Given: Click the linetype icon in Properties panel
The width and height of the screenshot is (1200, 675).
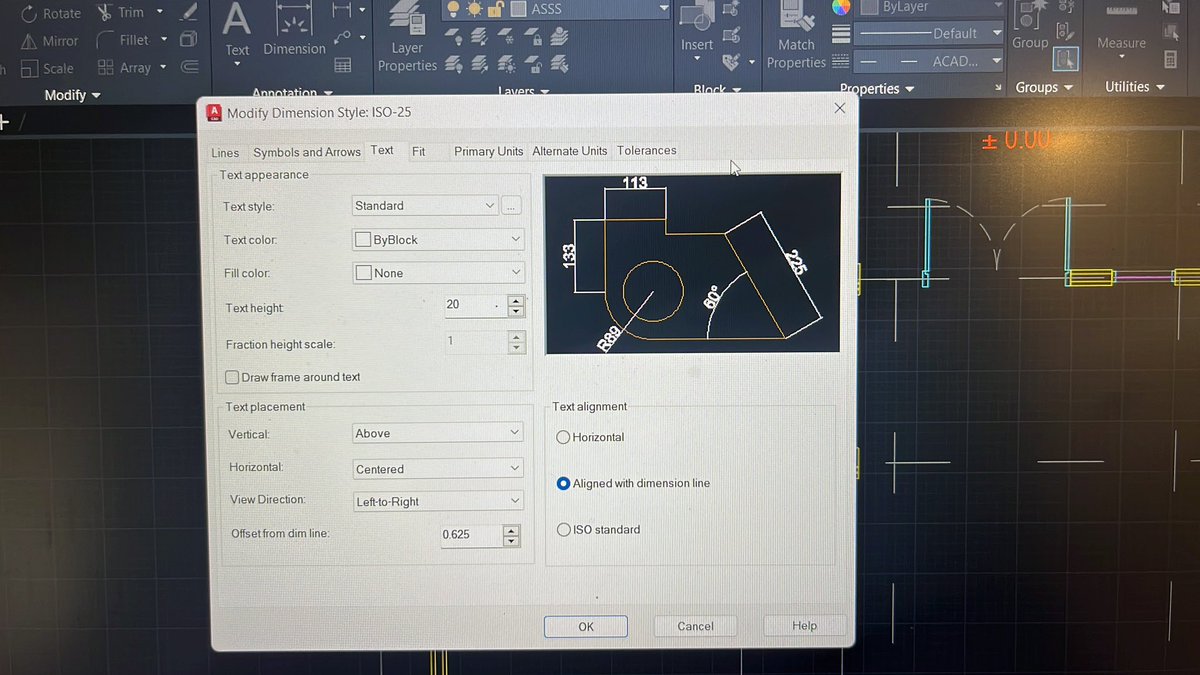Looking at the screenshot, I should pyautogui.click(x=841, y=61).
